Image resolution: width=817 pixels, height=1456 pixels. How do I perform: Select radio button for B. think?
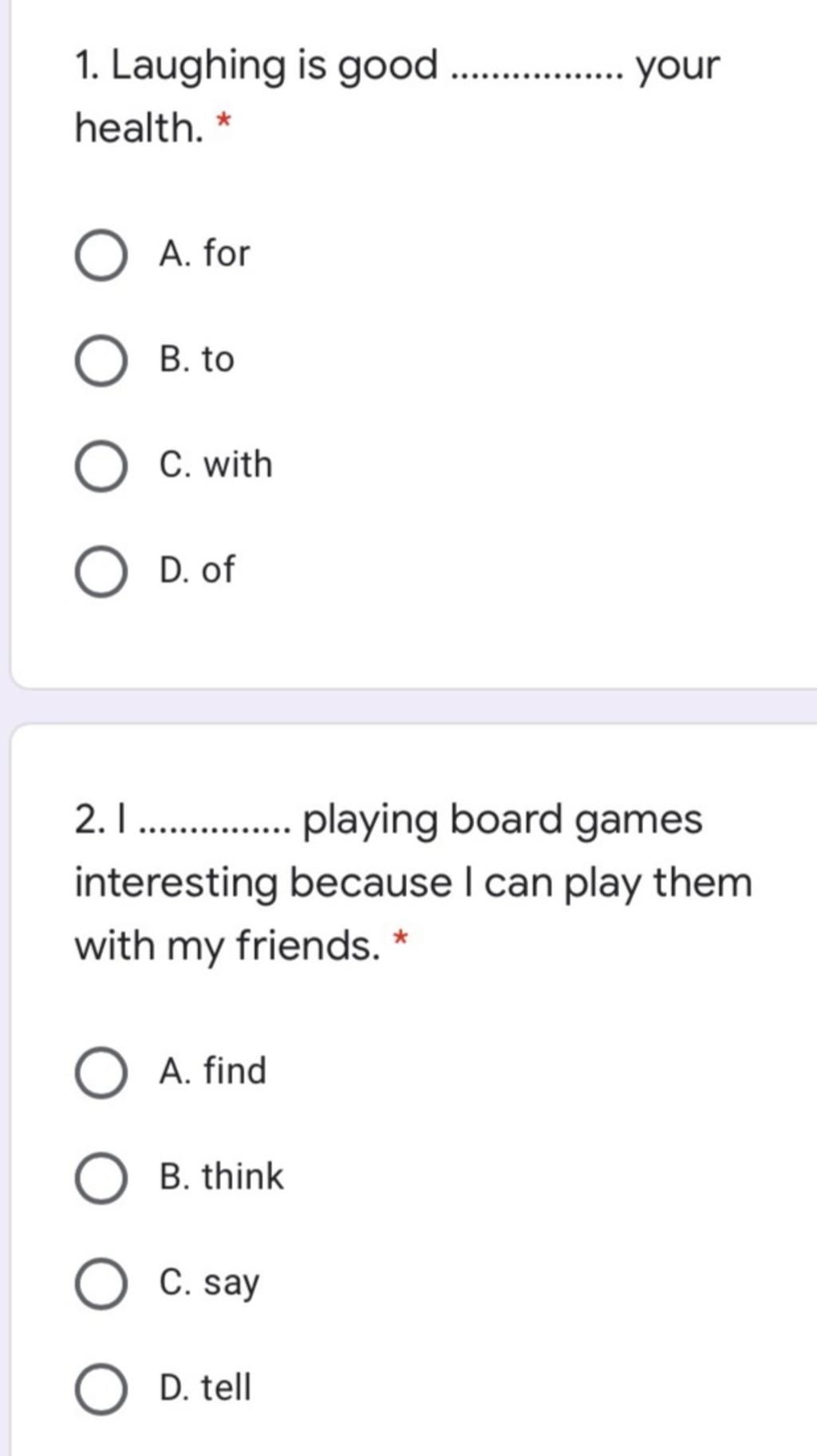[101, 1178]
